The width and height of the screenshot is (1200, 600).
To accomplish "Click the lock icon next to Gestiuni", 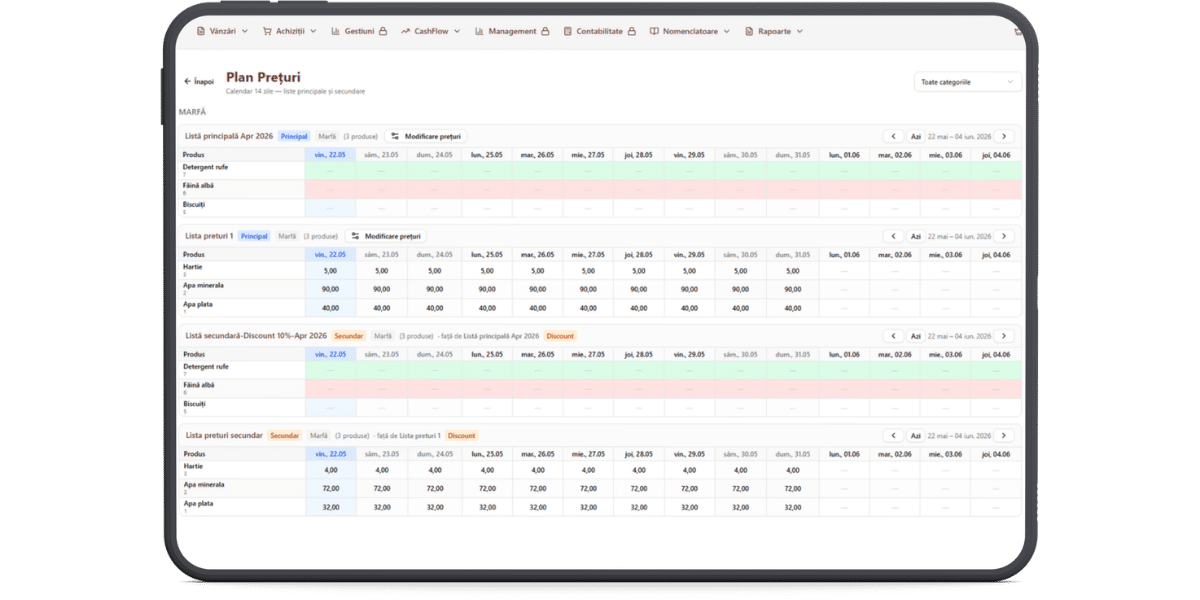I will [x=383, y=31].
